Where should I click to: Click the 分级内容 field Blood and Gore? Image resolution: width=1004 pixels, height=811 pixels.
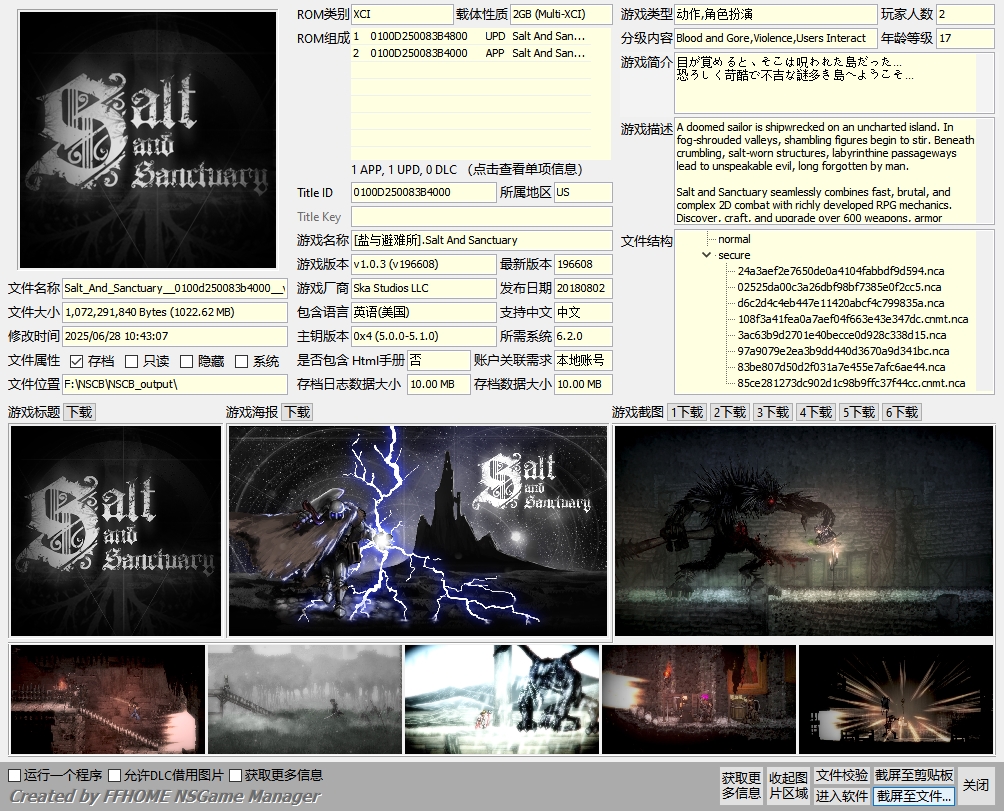(x=775, y=38)
